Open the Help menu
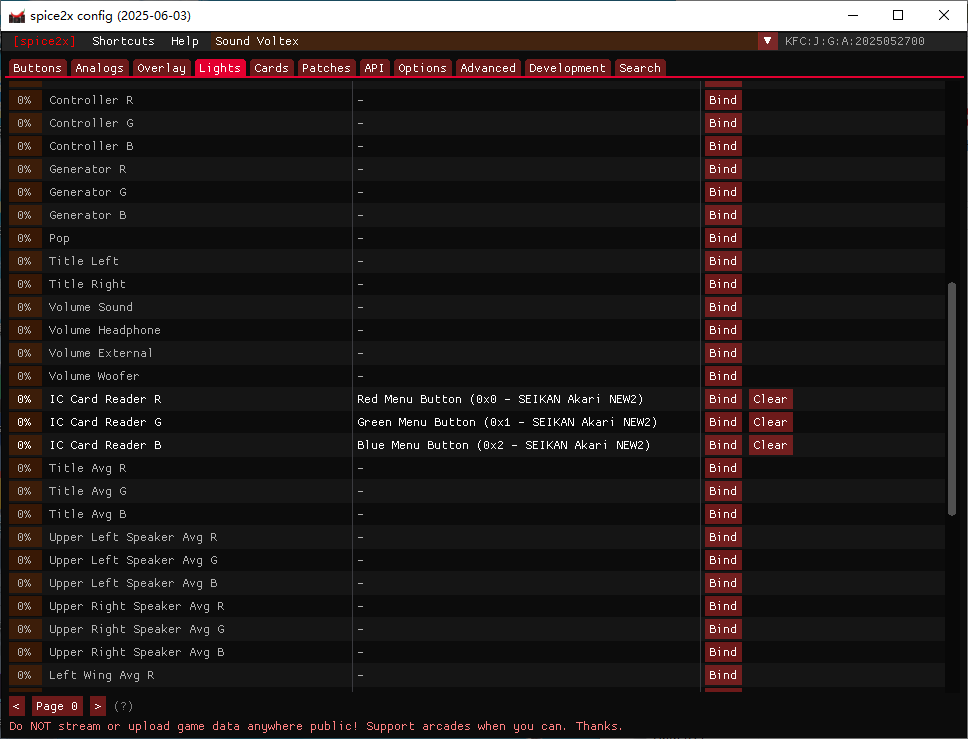The image size is (968, 739). coord(185,41)
